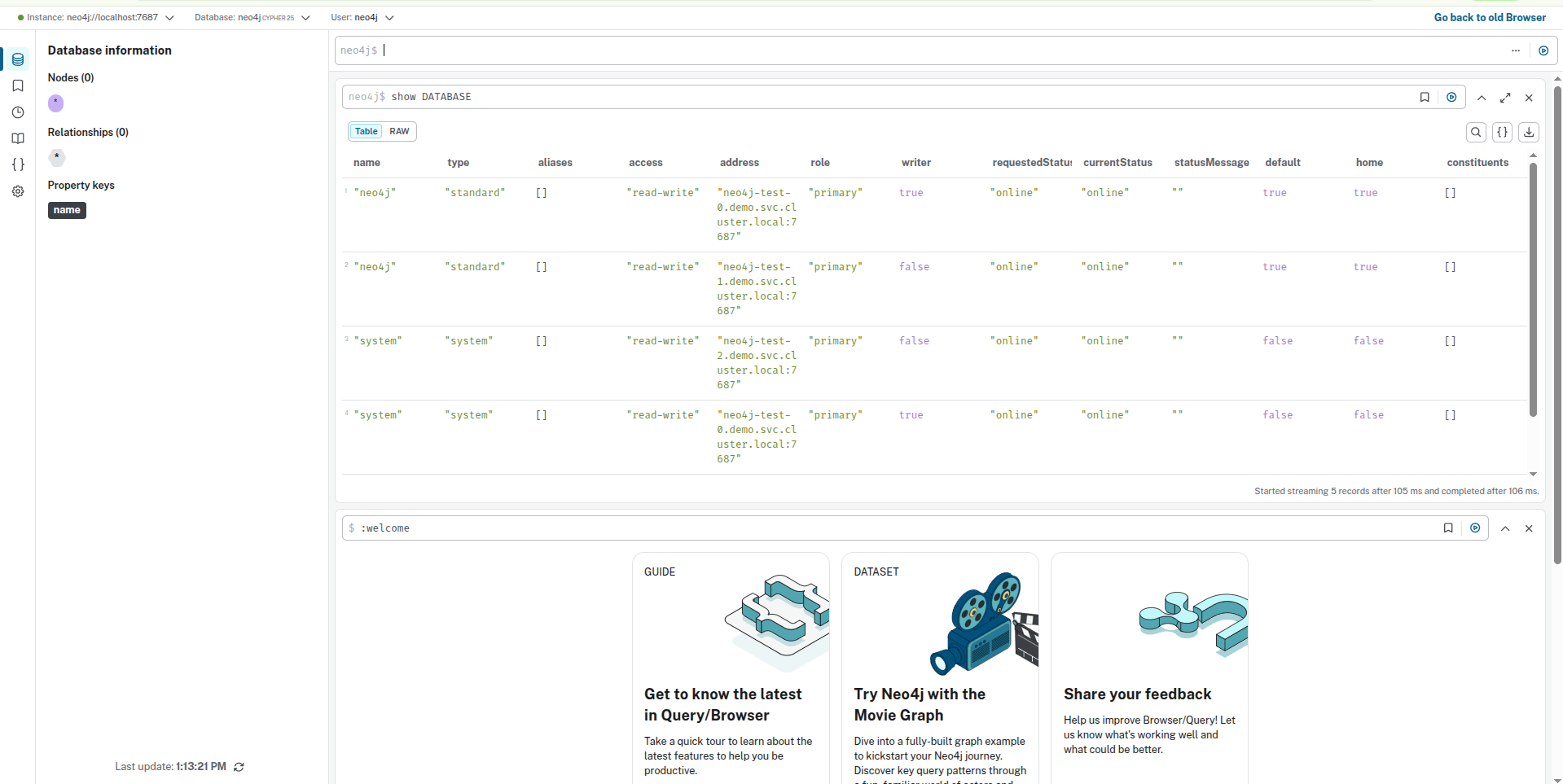The width and height of the screenshot is (1563, 784).
Task: Click the constituents column header
Action: 1477,163
